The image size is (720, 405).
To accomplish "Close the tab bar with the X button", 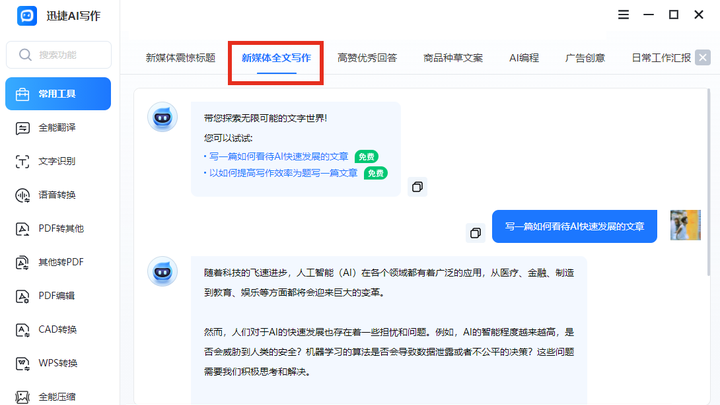I will click(703, 58).
